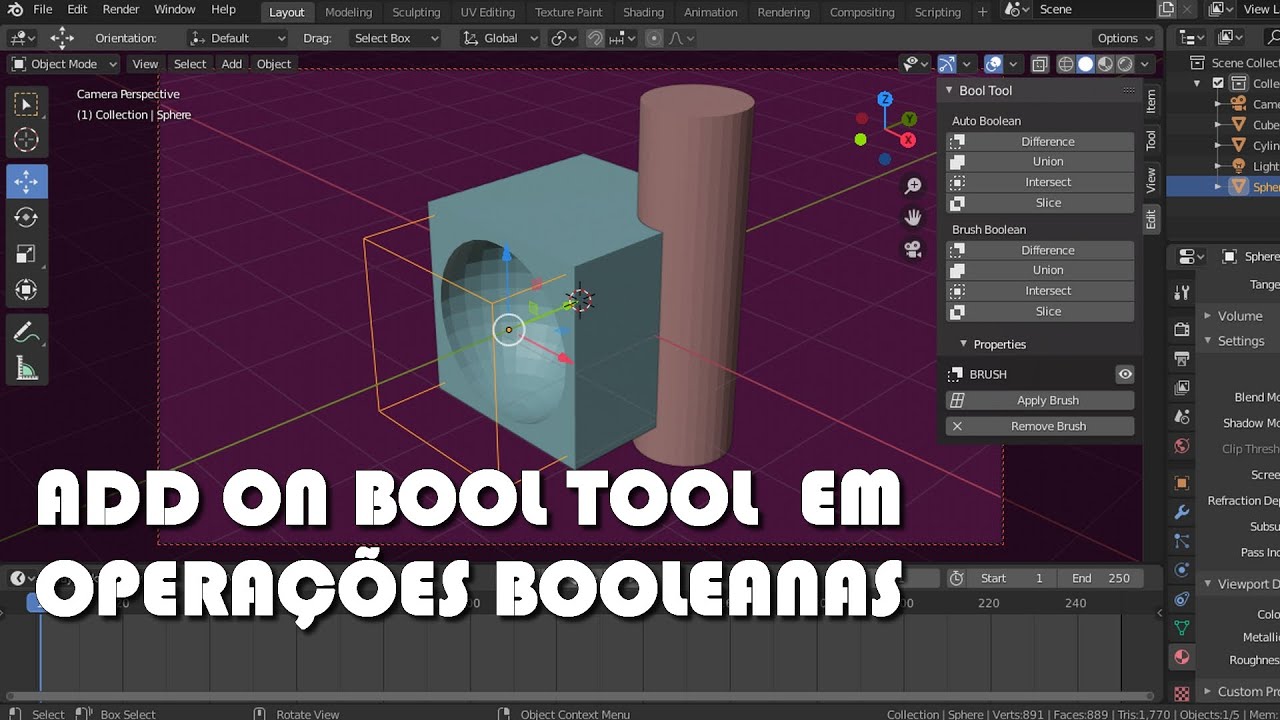Open the Render properties tab icon
Screen dimensions: 1280x720
click(1182, 330)
